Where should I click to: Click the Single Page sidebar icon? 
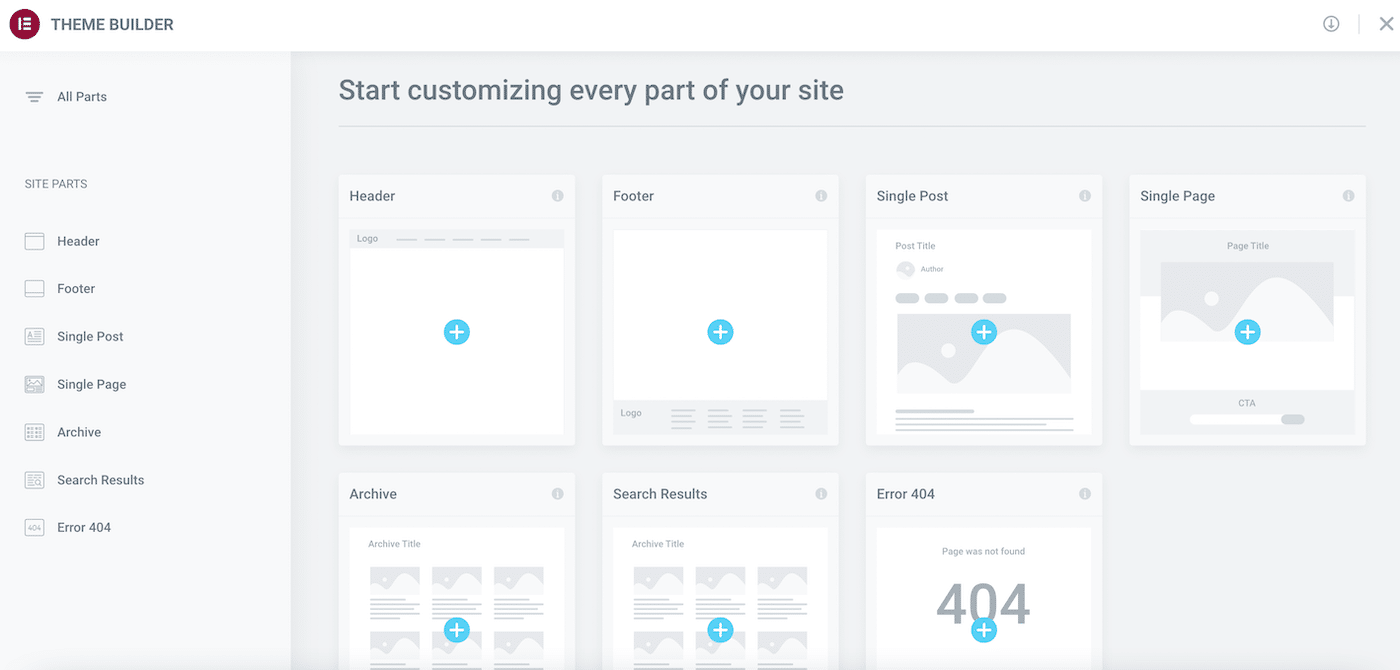34,384
